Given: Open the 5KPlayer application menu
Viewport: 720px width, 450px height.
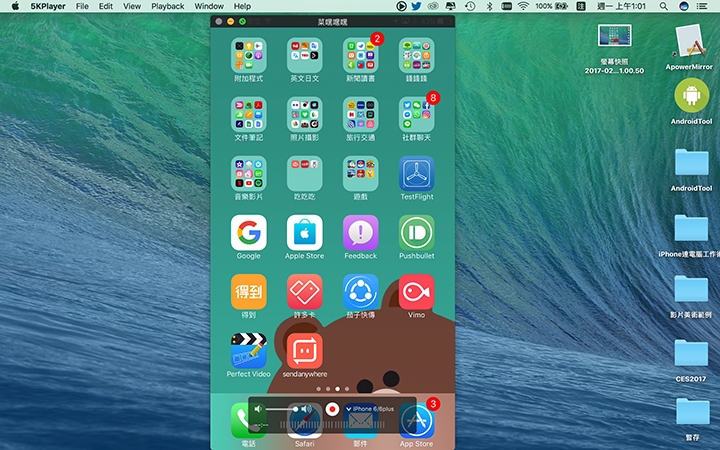Looking at the screenshot, I should pyautogui.click(x=48, y=6).
